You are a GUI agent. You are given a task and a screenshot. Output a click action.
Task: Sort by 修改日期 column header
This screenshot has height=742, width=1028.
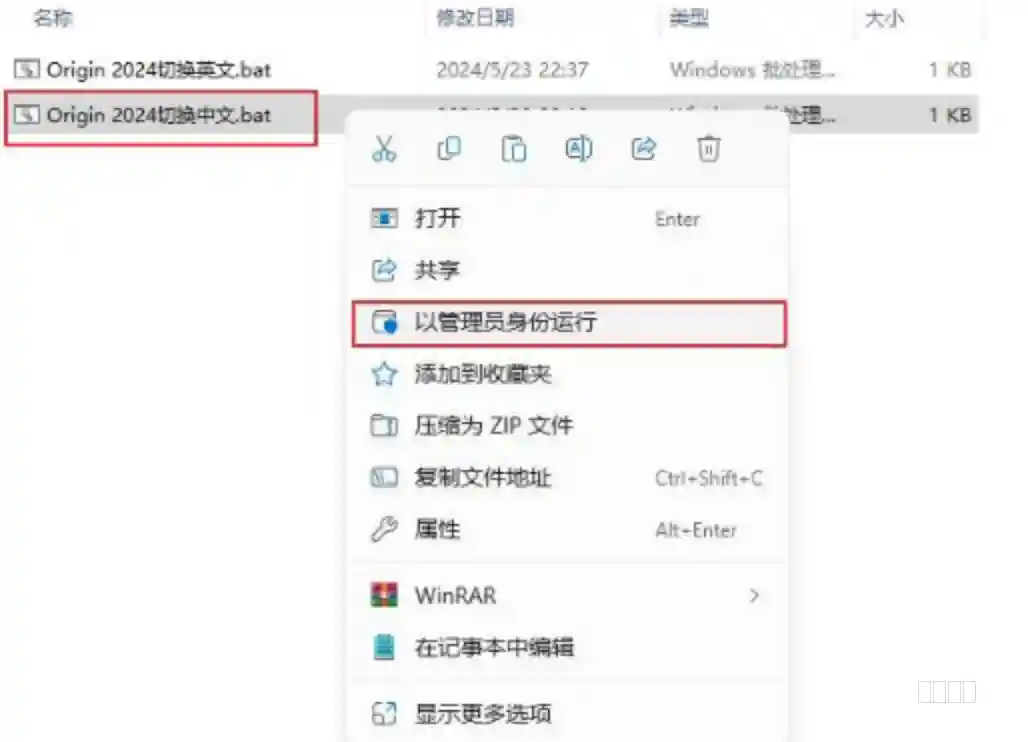point(475,18)
